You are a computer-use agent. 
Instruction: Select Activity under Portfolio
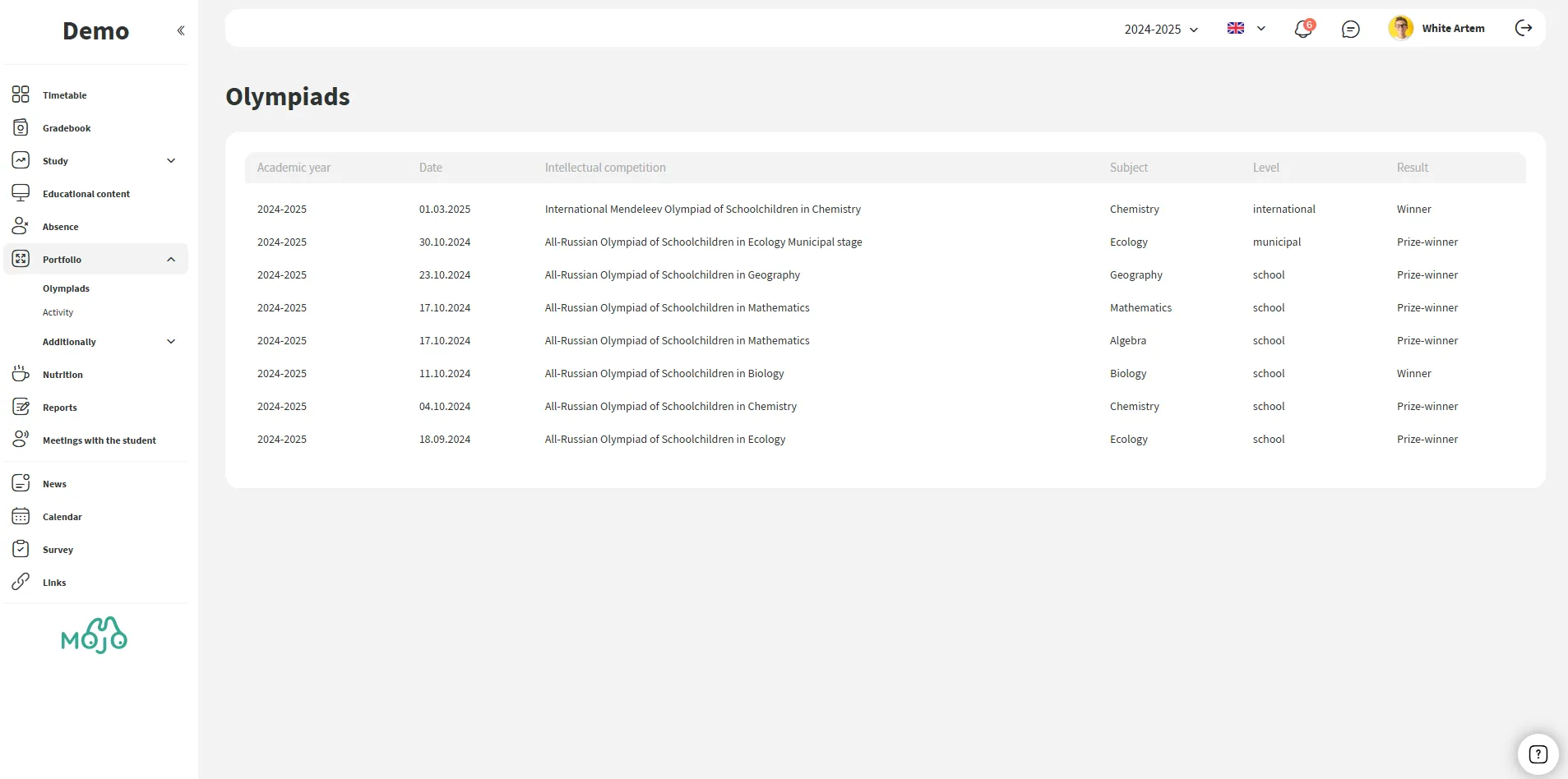tap(58, 312)
